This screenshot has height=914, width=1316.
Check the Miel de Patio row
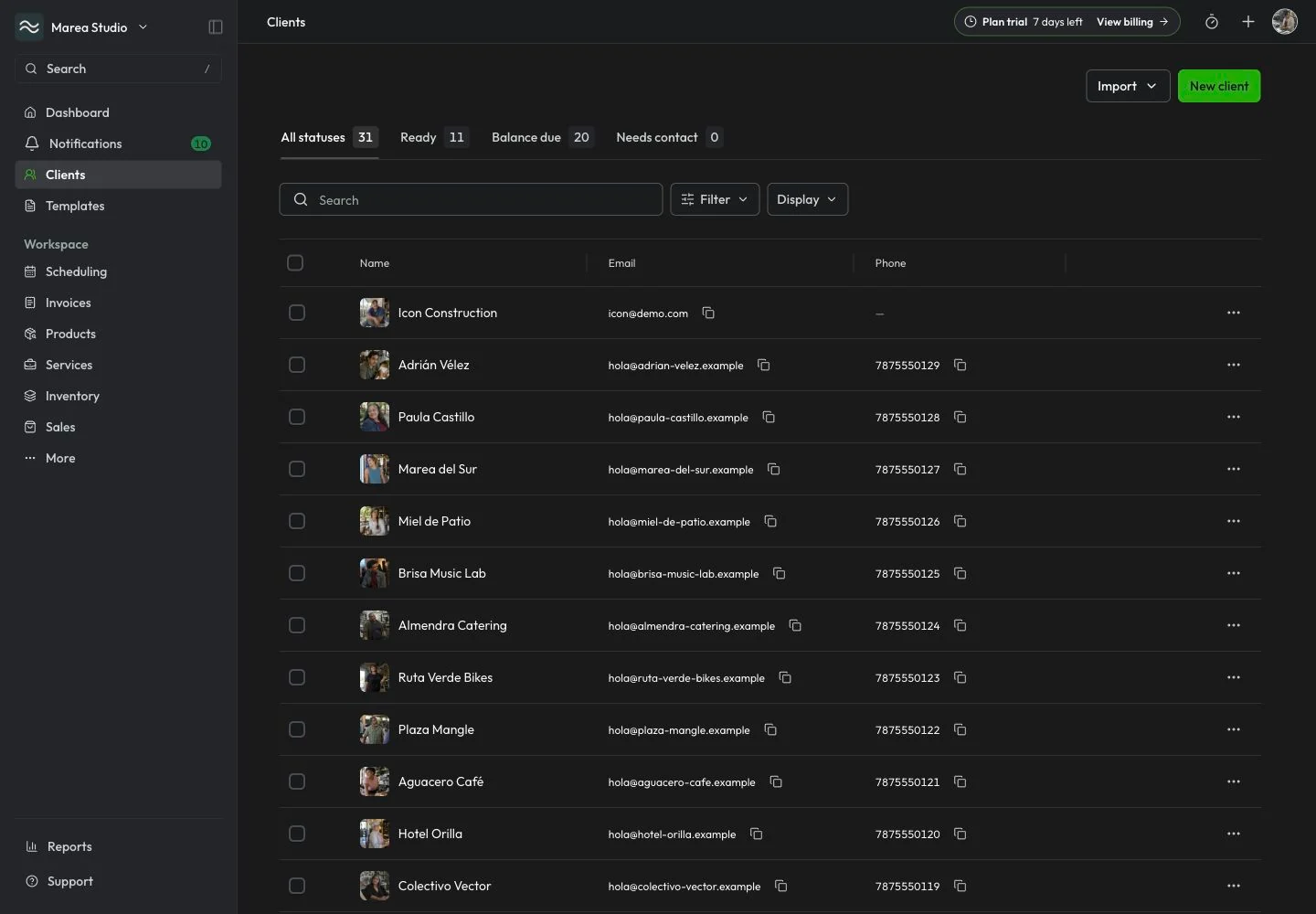(297, 521)
